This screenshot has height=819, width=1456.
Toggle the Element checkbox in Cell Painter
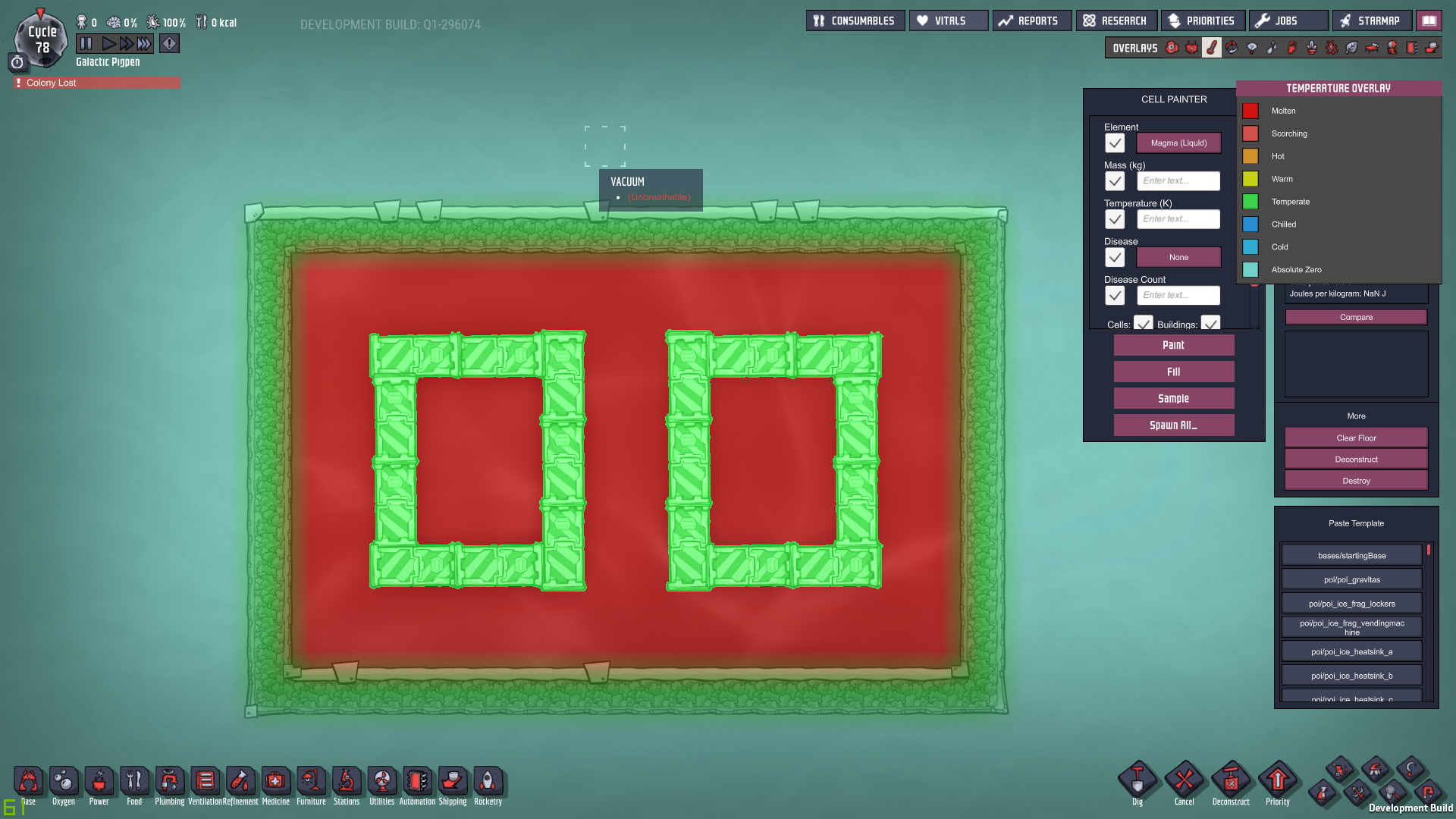(1115, 143)
